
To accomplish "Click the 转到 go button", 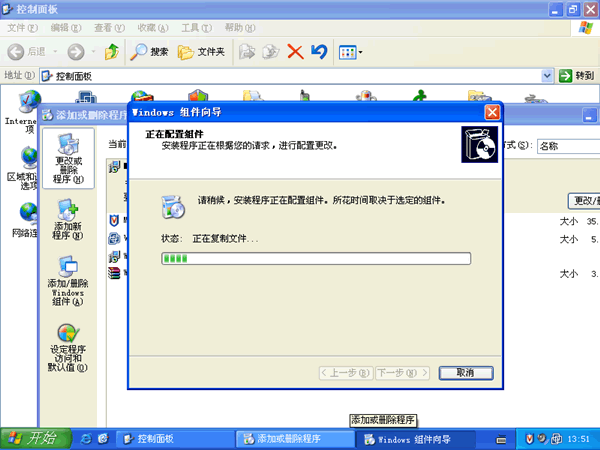I will point(577,76).
